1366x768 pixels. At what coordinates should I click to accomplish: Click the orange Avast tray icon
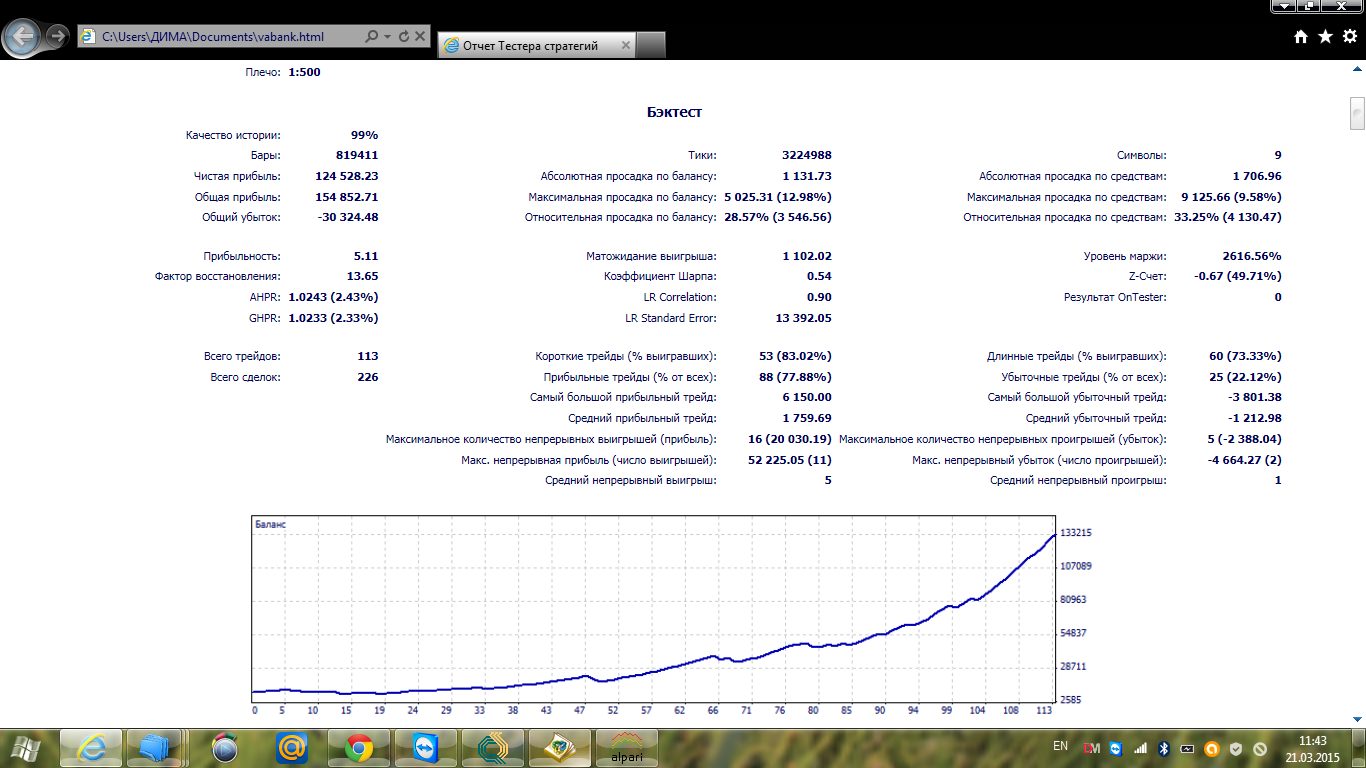coord(1212,748)
